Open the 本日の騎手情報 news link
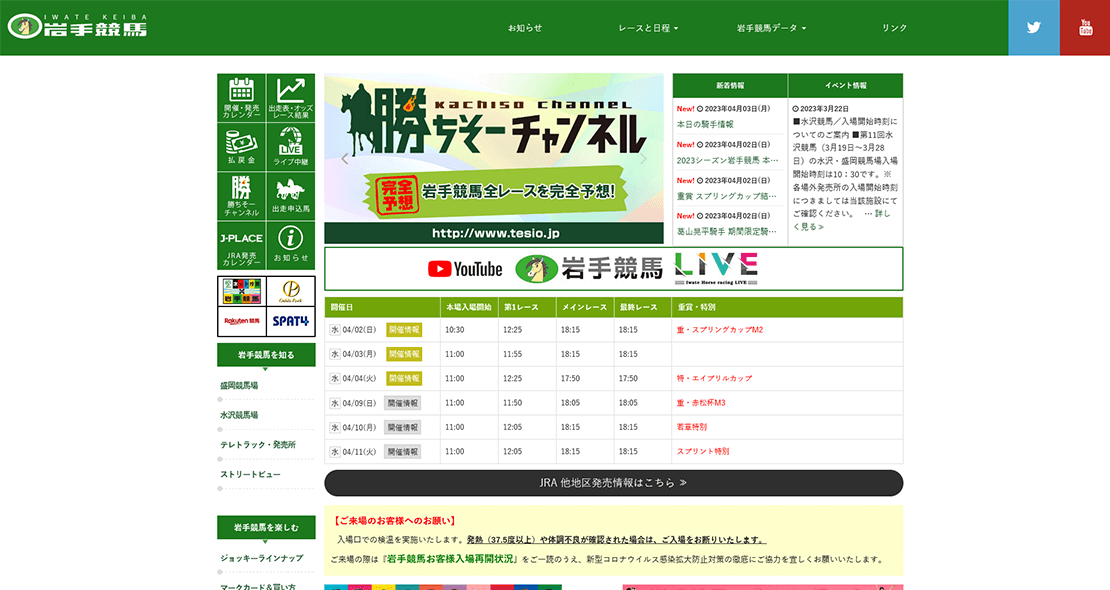Viewport: 1110px width, 590px height. [x=705, y=125]
